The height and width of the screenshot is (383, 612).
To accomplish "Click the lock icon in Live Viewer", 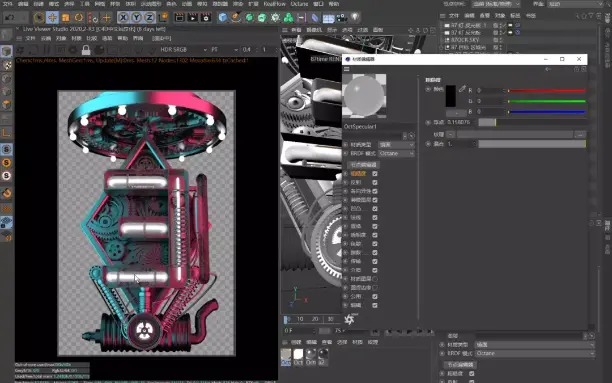I will point(86,50).
